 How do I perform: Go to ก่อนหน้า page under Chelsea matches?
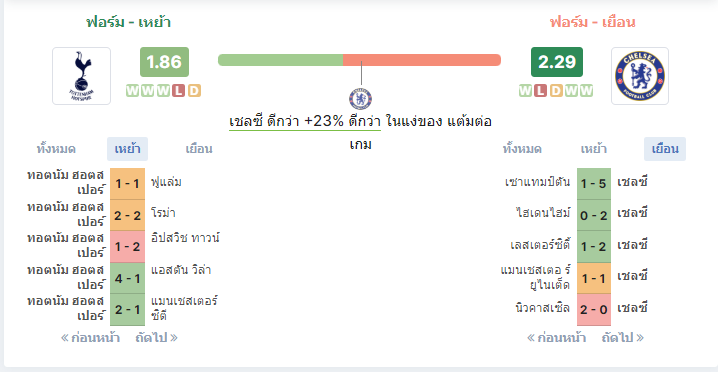pyautogui.click(x=556, y=338)
